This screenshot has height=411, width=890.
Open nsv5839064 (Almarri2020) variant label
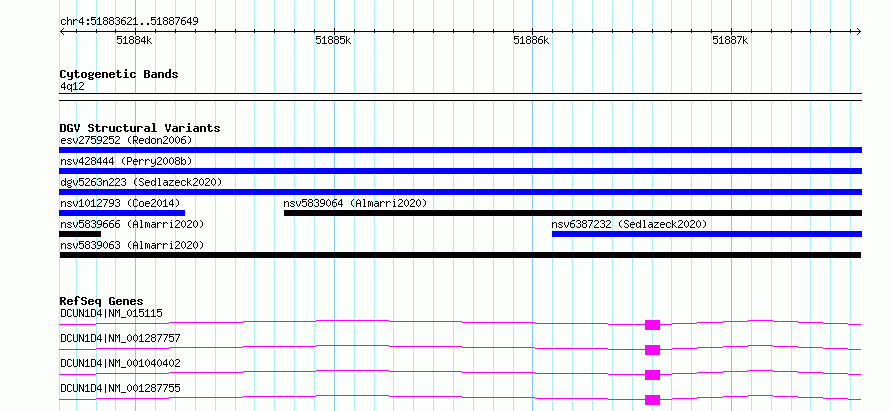click(x=355, y=203)
